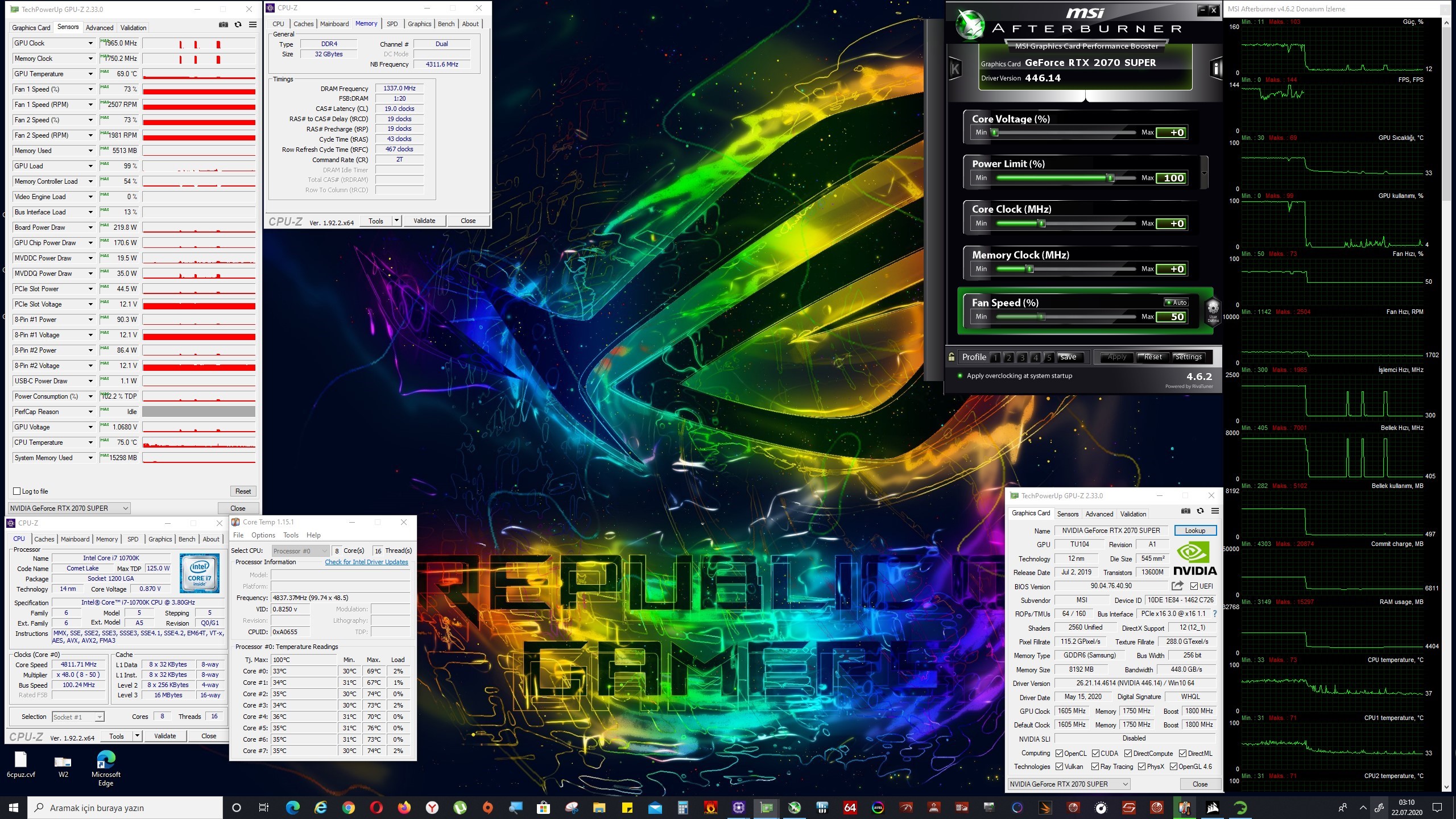Open GPU selector dropdown in GPU-Z Graphics Card
The image size is (1456, 819).
[x=1069, y=784]
